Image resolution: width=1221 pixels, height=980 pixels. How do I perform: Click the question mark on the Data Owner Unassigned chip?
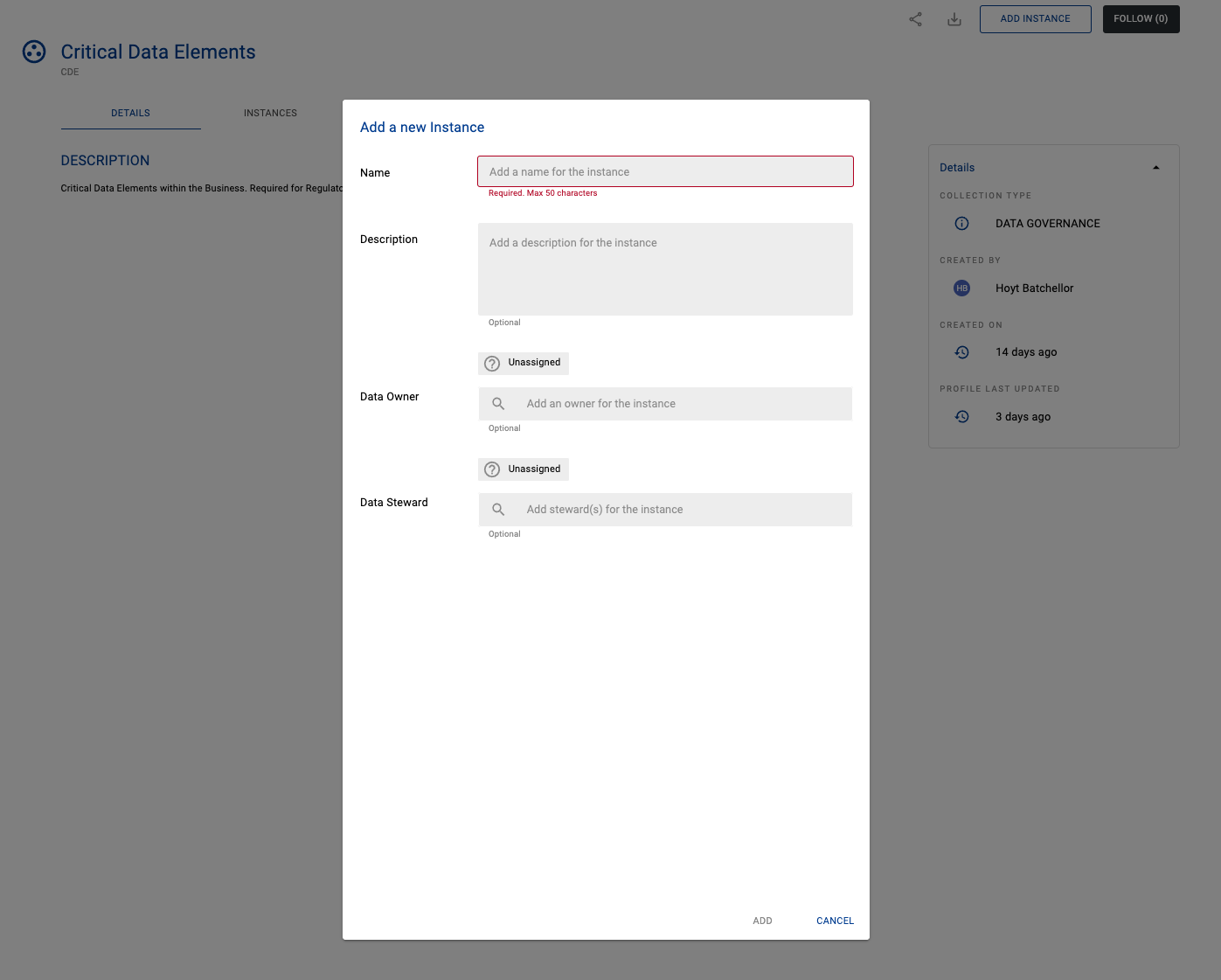click(x=491, y=363)
